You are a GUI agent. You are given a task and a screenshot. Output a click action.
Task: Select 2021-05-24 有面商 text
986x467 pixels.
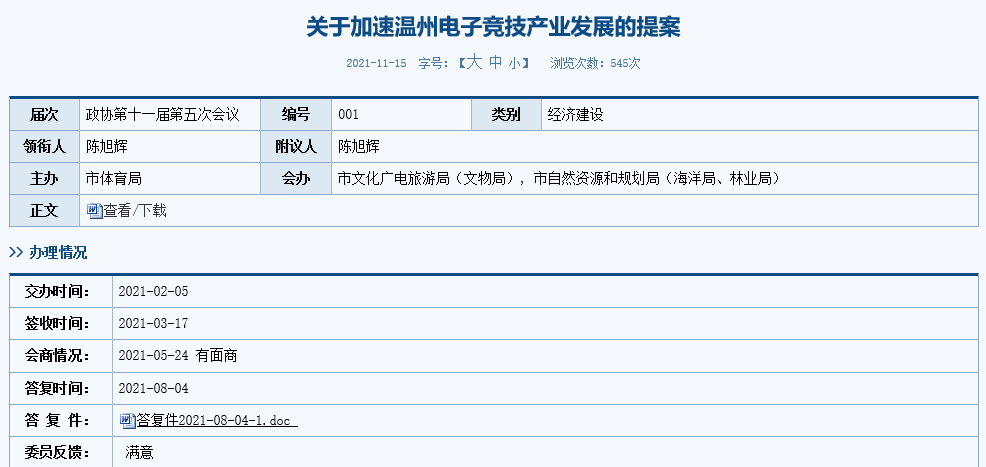tap(177, 356)
